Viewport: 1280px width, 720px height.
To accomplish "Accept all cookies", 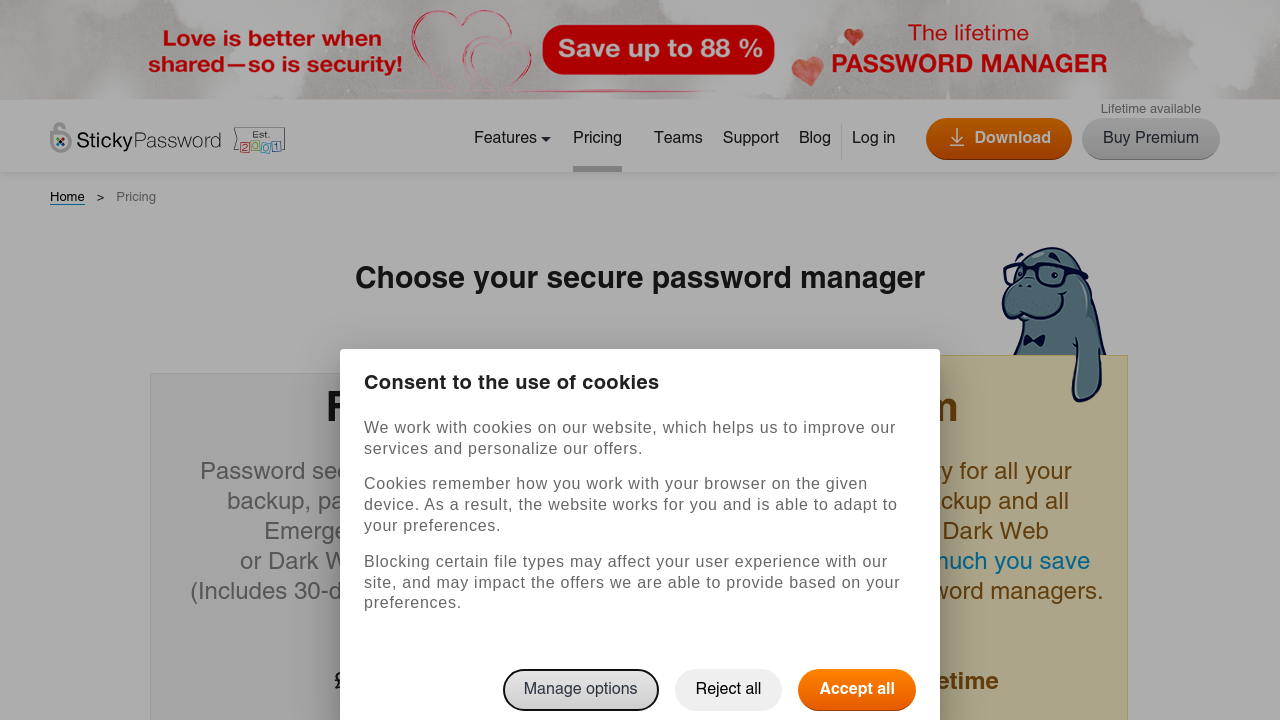I will [857, 690].
